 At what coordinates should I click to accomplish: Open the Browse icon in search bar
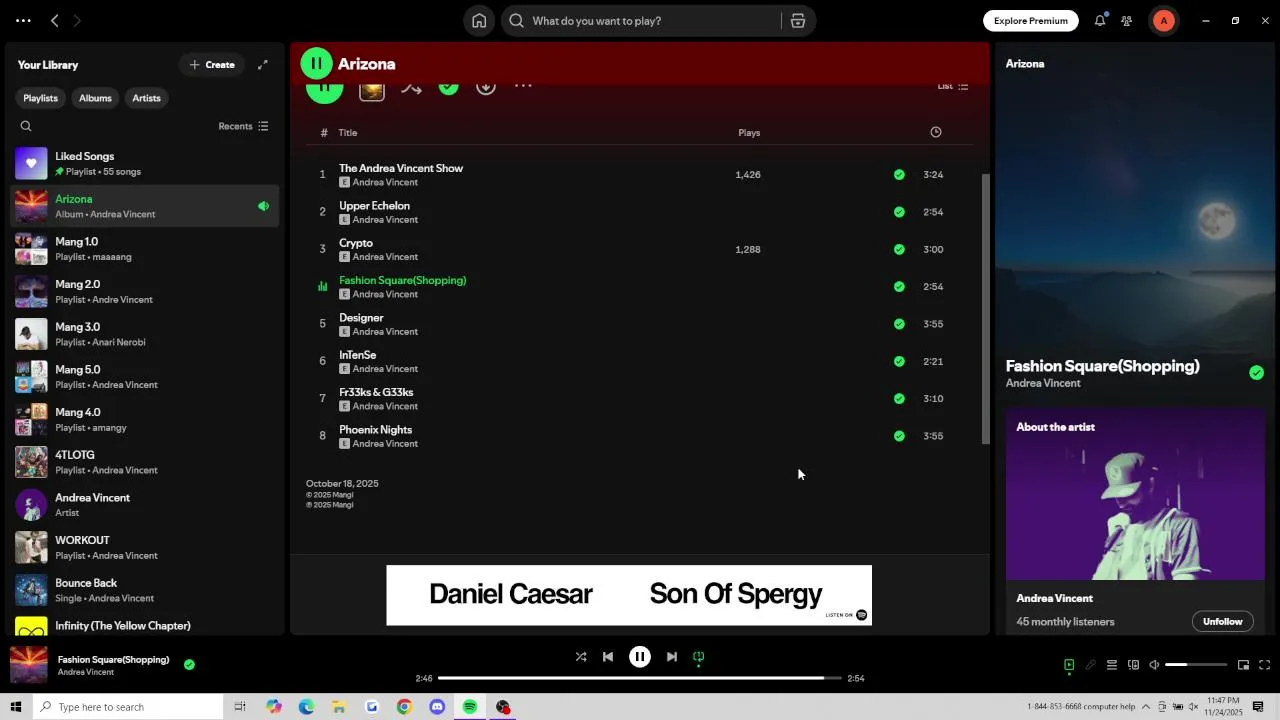coord(798,21)
